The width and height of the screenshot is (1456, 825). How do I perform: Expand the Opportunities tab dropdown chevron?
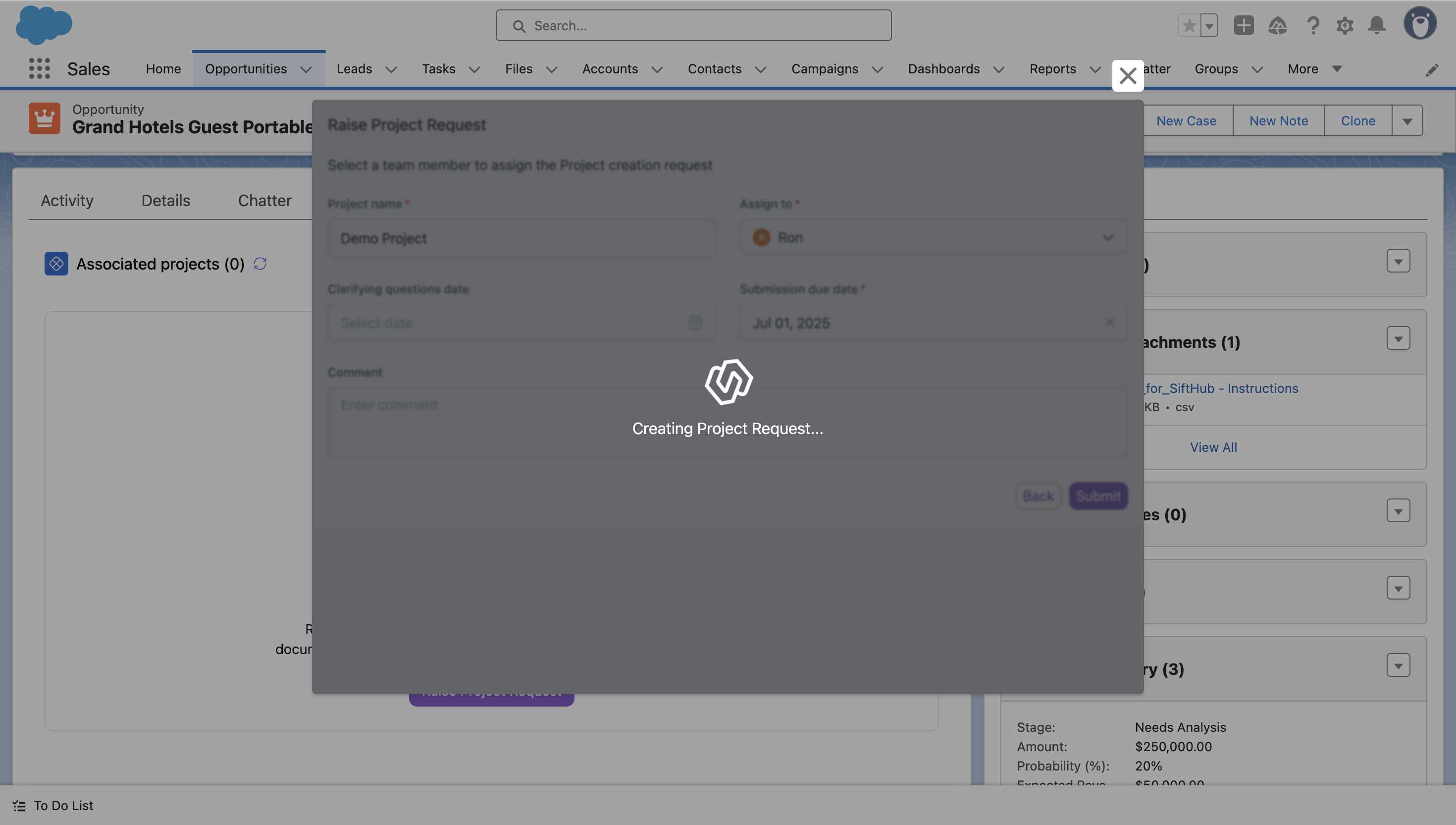[306, 69]
